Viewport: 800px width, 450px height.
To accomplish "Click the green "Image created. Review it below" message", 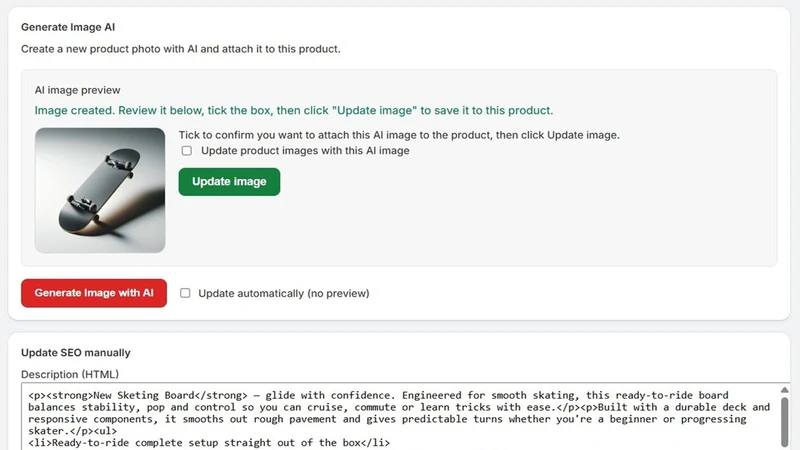I will [x=294, y=110].
